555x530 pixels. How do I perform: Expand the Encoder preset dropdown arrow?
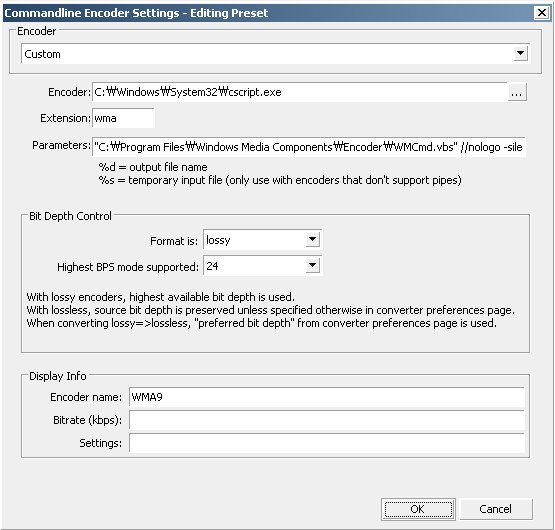coord(520,53)
